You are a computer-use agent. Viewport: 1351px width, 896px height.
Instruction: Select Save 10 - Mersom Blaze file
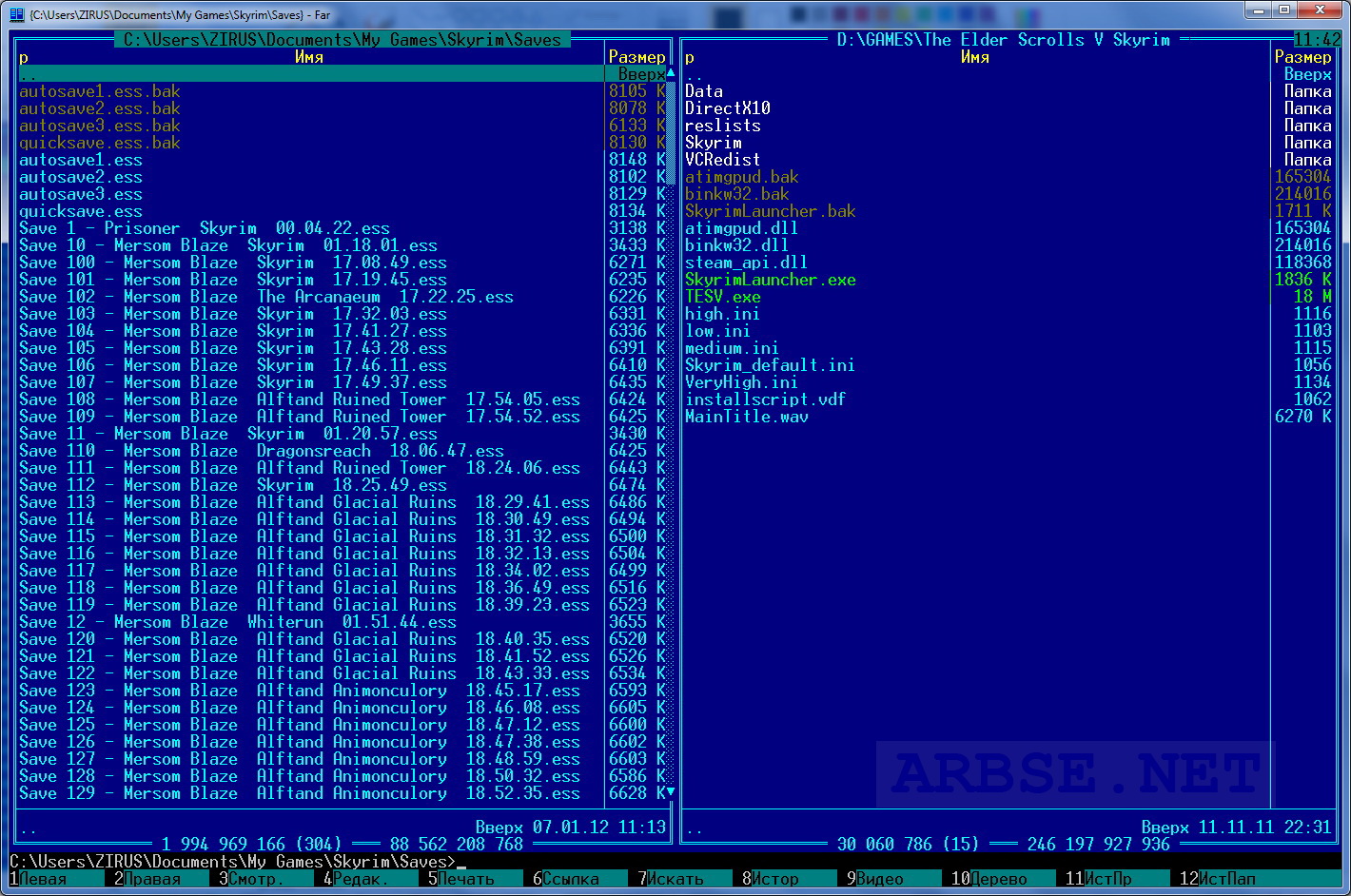coord(228,245)
